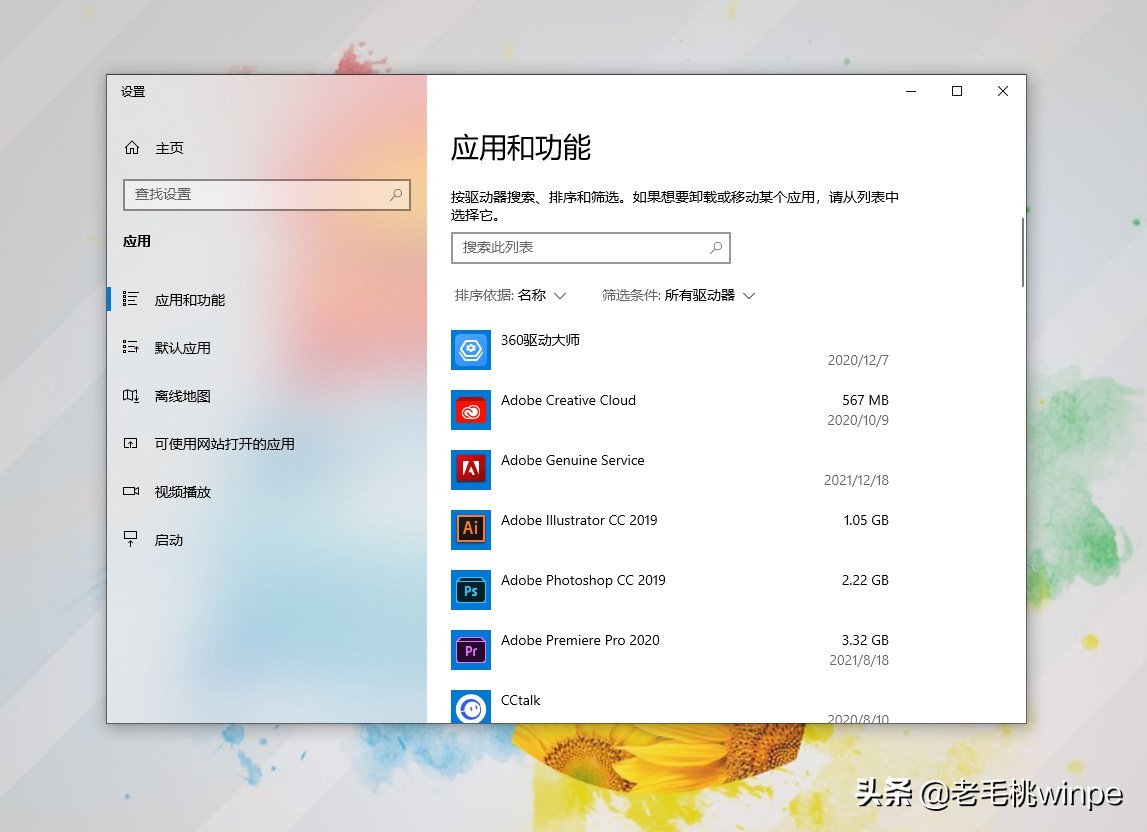Viewport: 1147px width, 832px height.
Task: Select Adobe Genuine Service entry name
Action: (x=573, y=460)
